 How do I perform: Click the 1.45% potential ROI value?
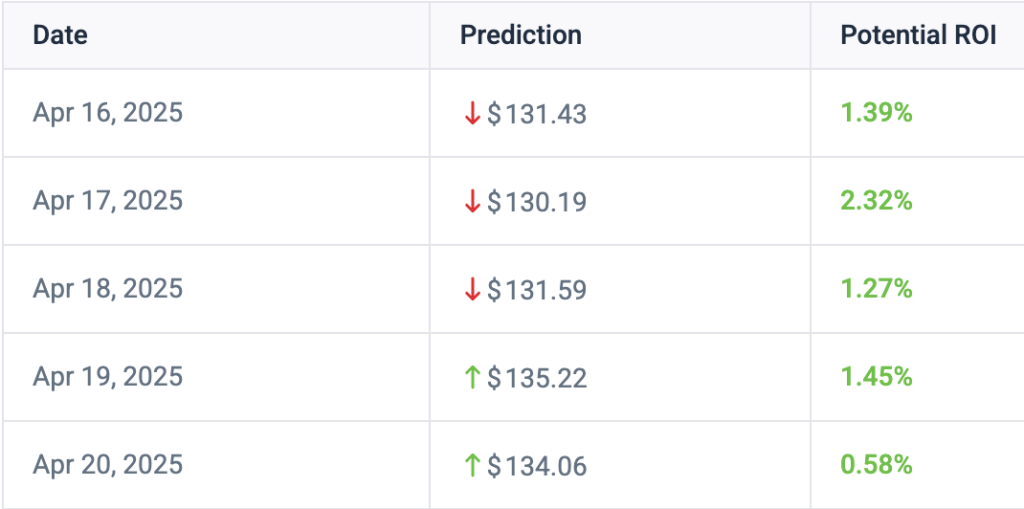point(876,377)
